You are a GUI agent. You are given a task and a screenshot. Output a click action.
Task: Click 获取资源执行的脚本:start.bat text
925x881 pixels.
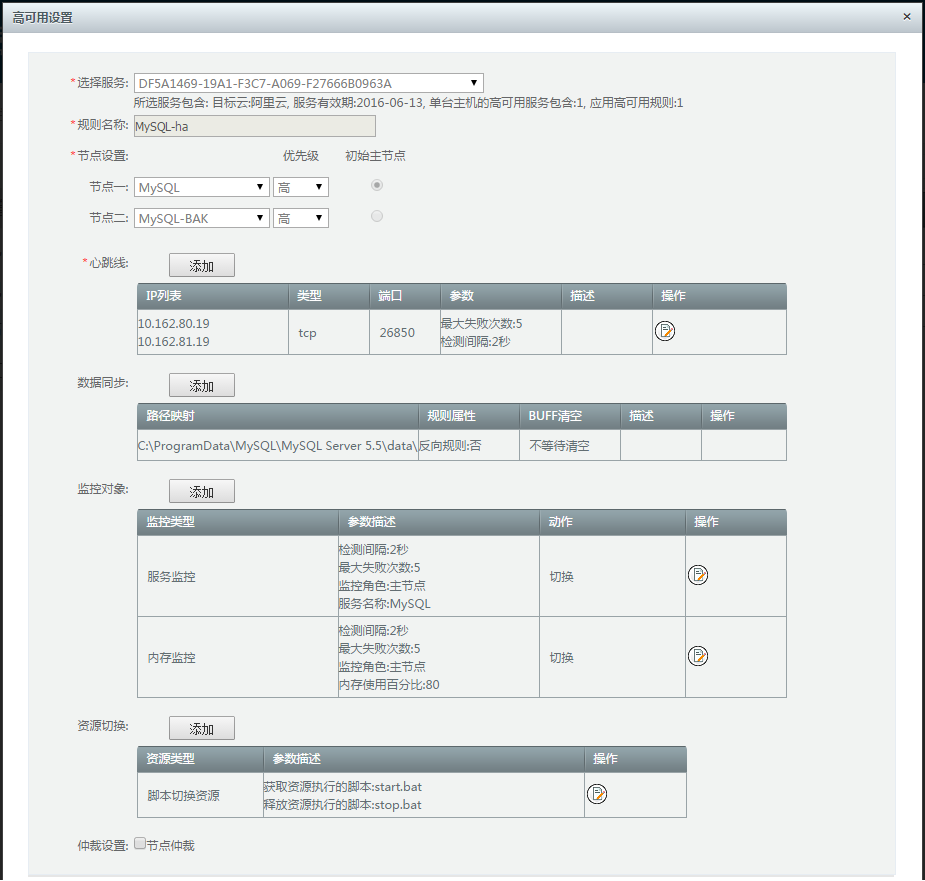pyautogui.click(x=343, y=787)
